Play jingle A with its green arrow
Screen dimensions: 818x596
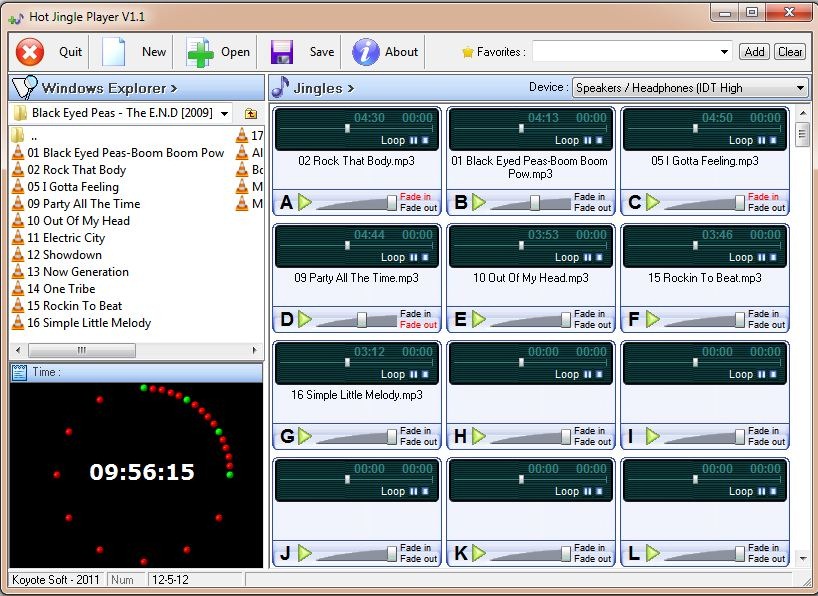pos(305,203)
